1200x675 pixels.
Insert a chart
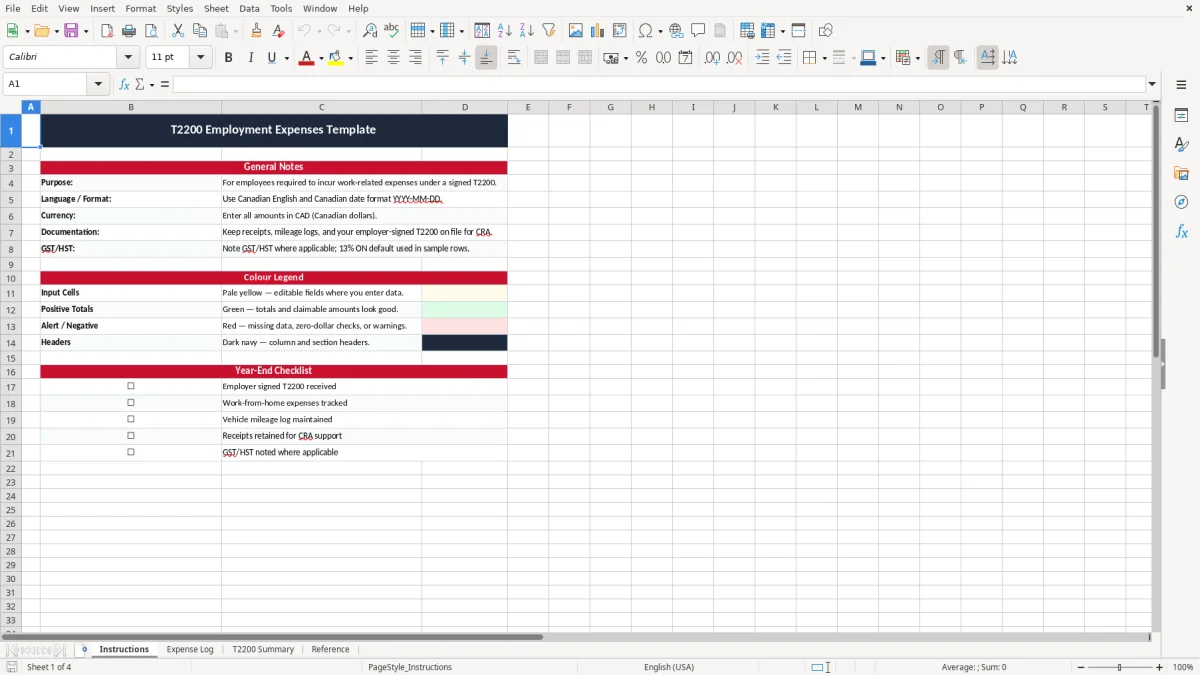598,31
